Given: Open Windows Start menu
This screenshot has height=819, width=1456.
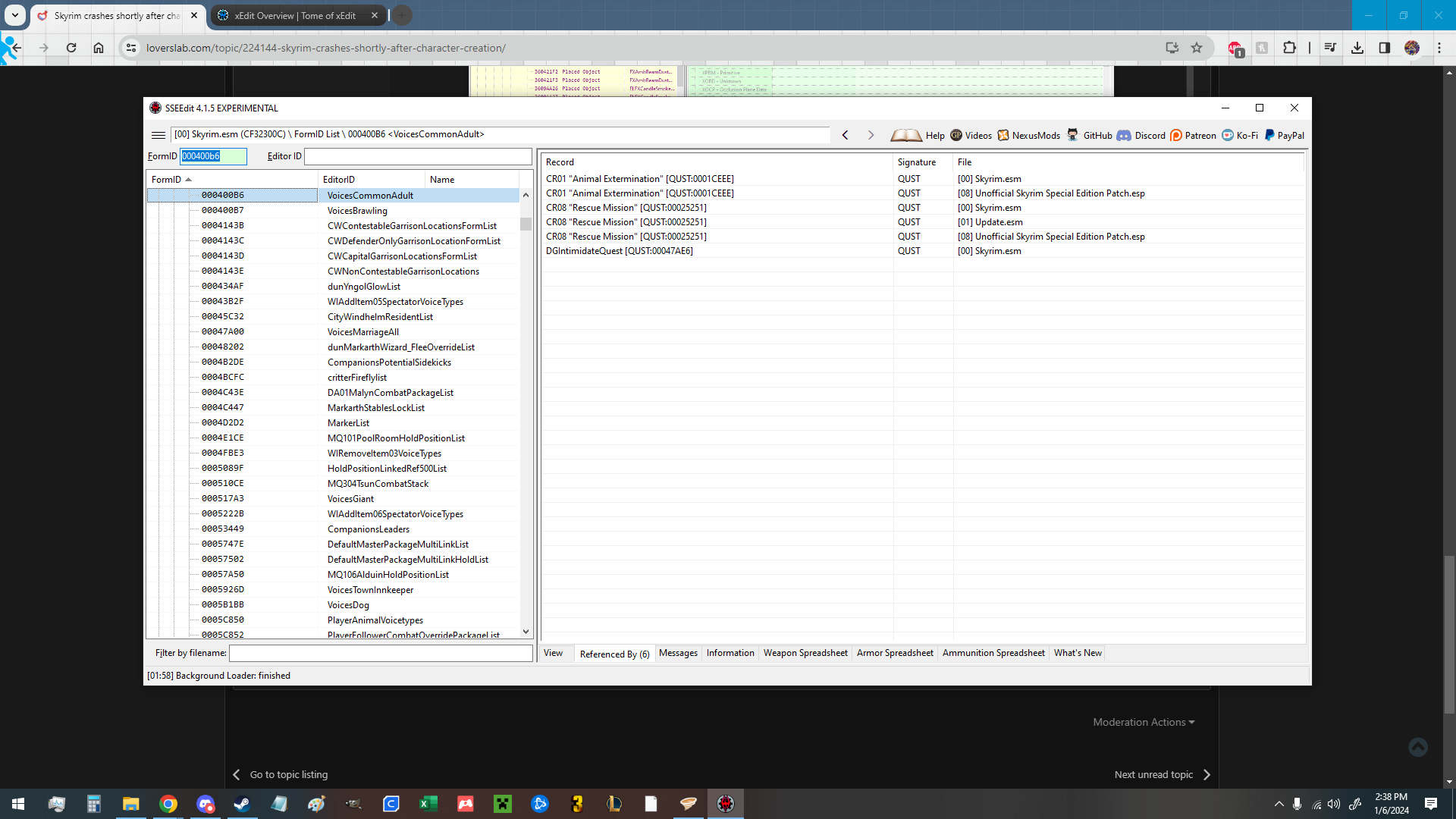Looking at the screenshot, I should pos(18,804).
